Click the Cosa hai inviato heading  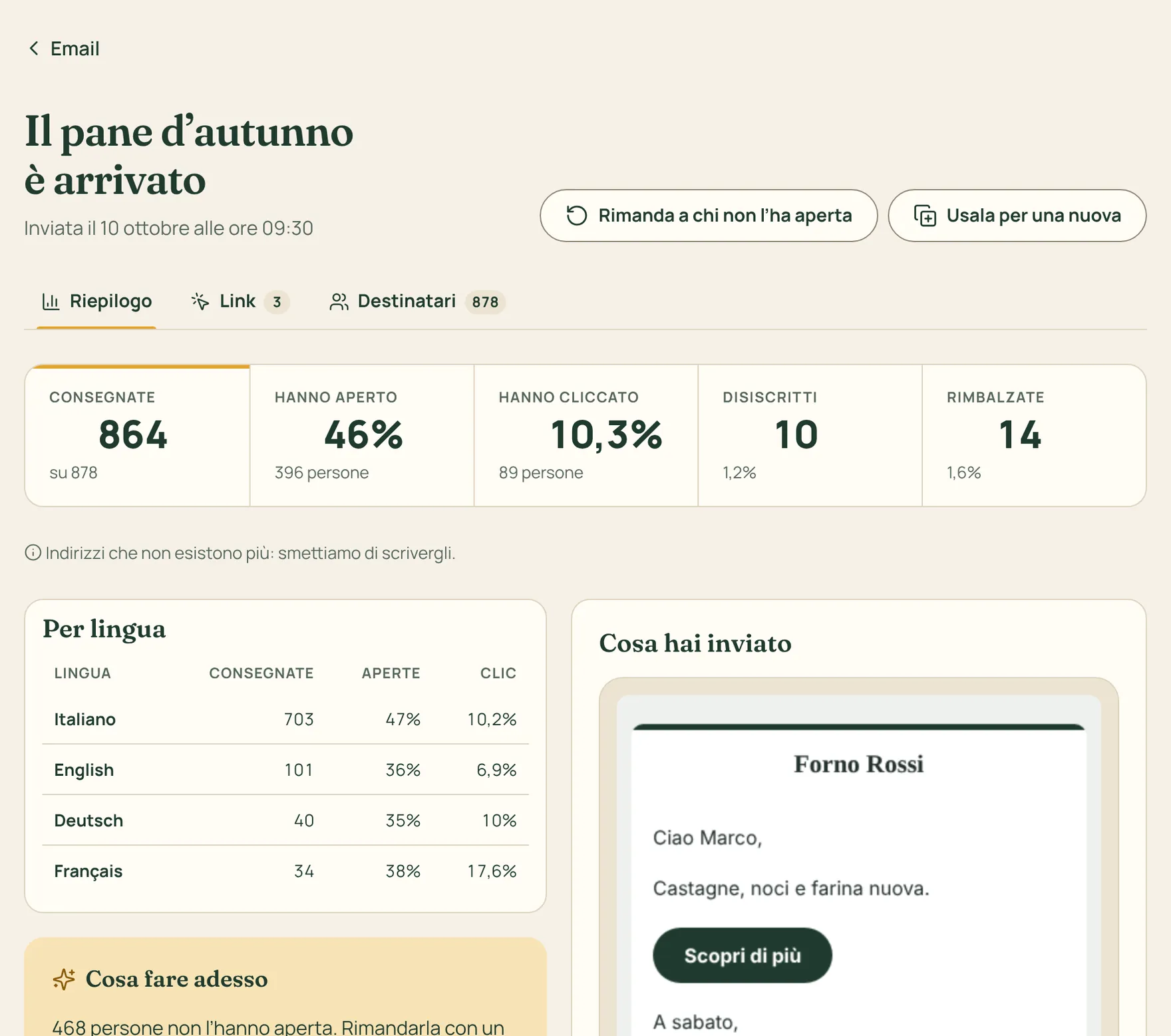coord(695,643)
